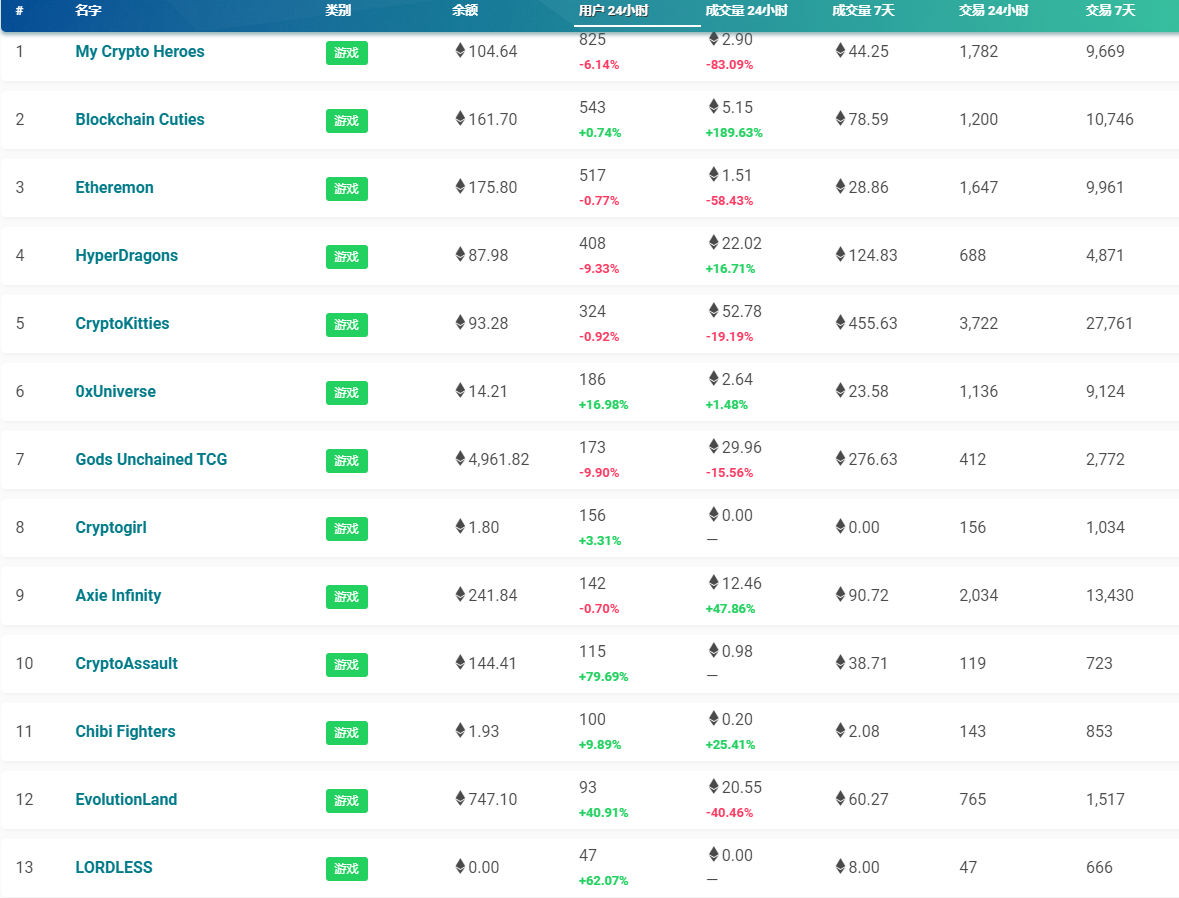Open the Cryptogirl link
The image size is (1179, 898).
[111, 527]
